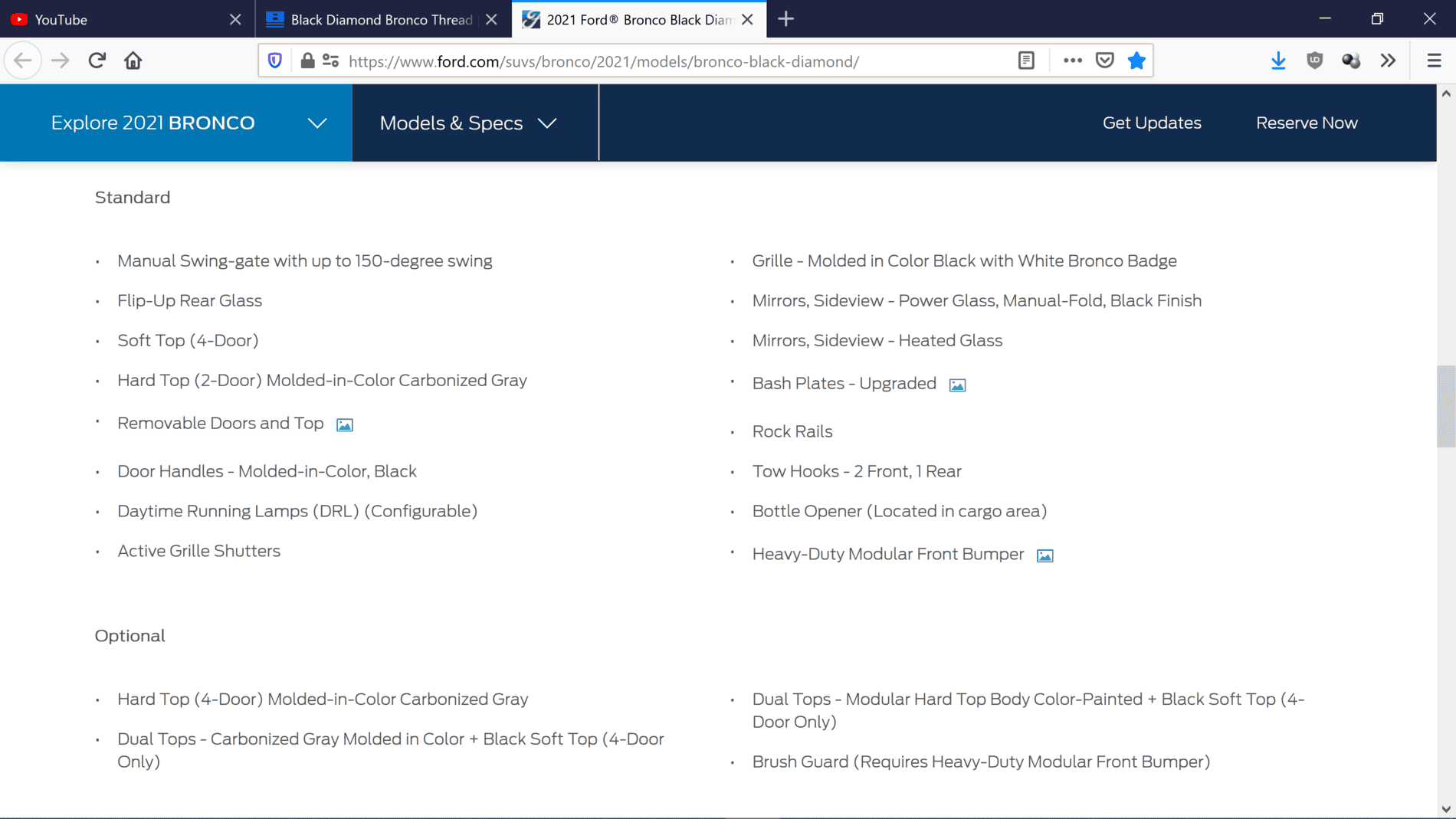
Task: Click the page vertical scrollbar thumb
Action: click(x=1445, y=406)
